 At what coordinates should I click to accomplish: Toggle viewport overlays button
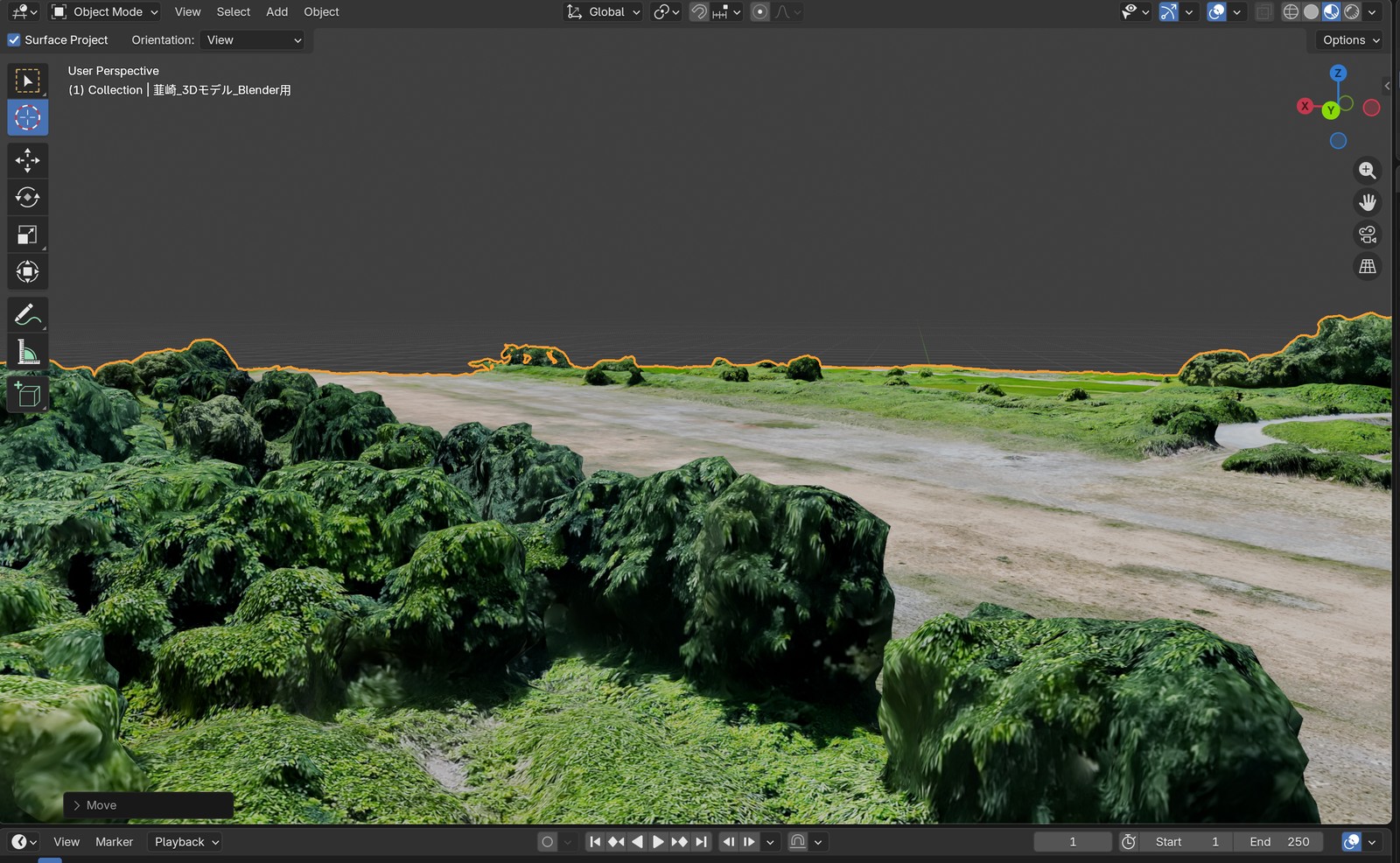(x=1216, y=12)
